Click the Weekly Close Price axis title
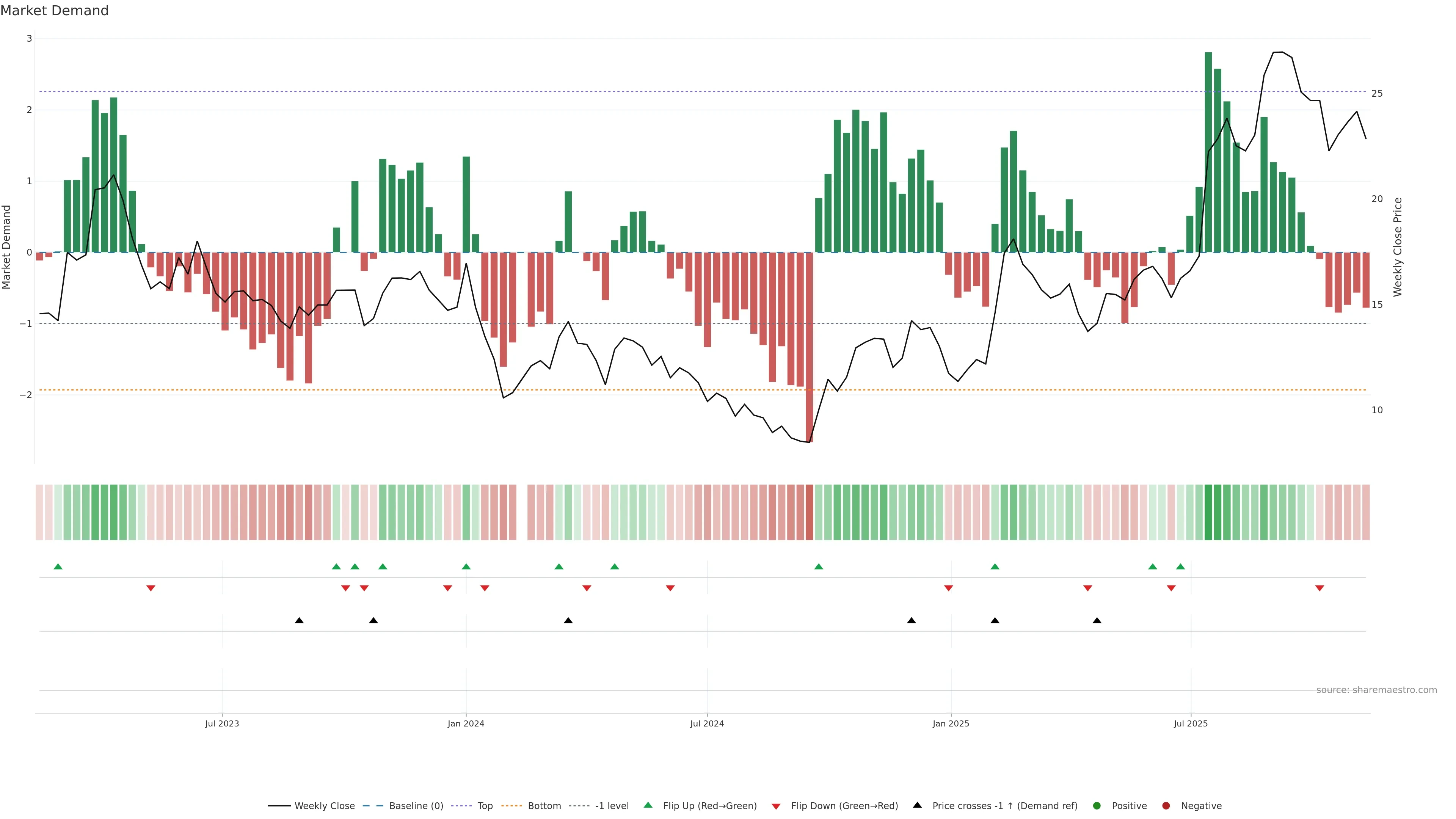1456x819 pixels. (1398, 247)
